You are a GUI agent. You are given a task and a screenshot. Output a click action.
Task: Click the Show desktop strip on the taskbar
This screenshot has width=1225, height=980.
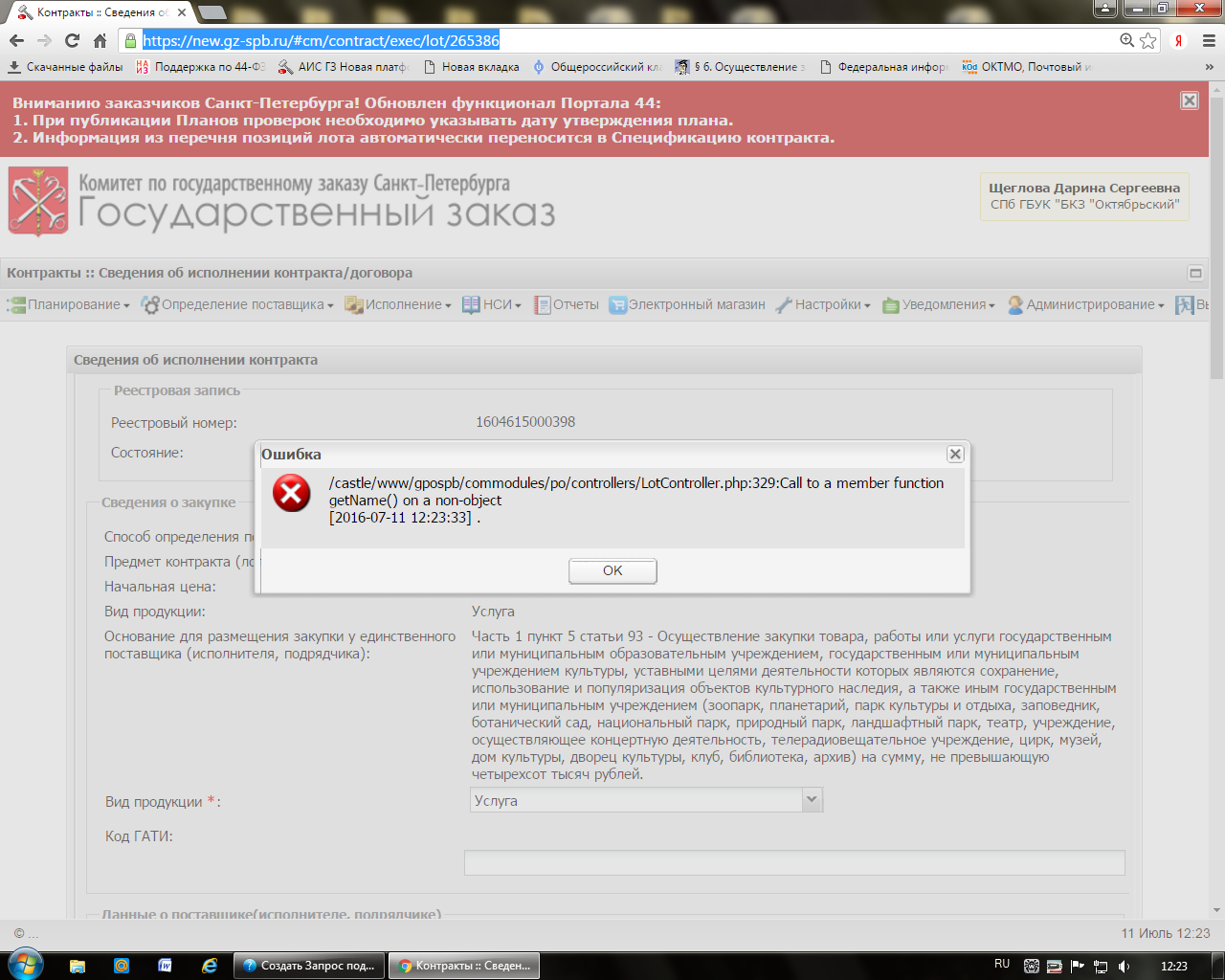(1217, 966)
